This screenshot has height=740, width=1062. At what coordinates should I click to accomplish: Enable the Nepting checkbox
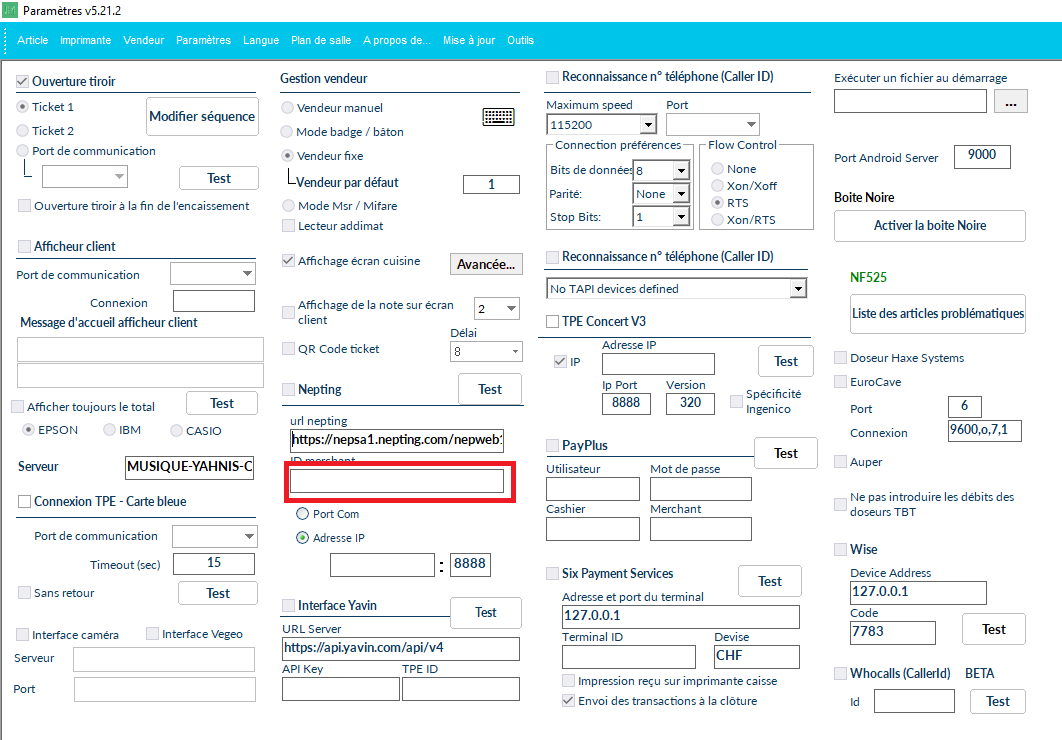pos(289,389)
